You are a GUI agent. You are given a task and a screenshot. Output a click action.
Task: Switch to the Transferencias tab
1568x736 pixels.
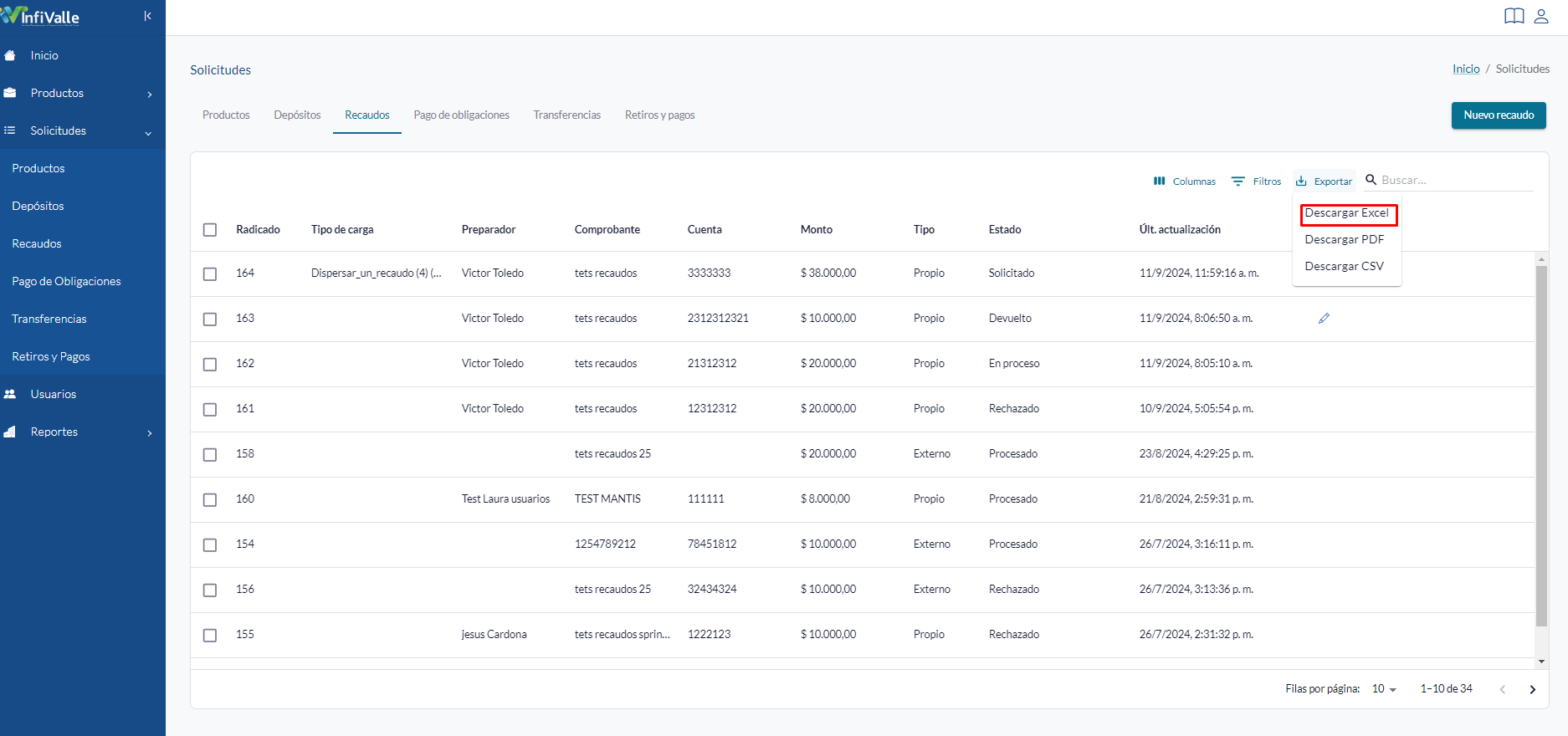(567, 115)
